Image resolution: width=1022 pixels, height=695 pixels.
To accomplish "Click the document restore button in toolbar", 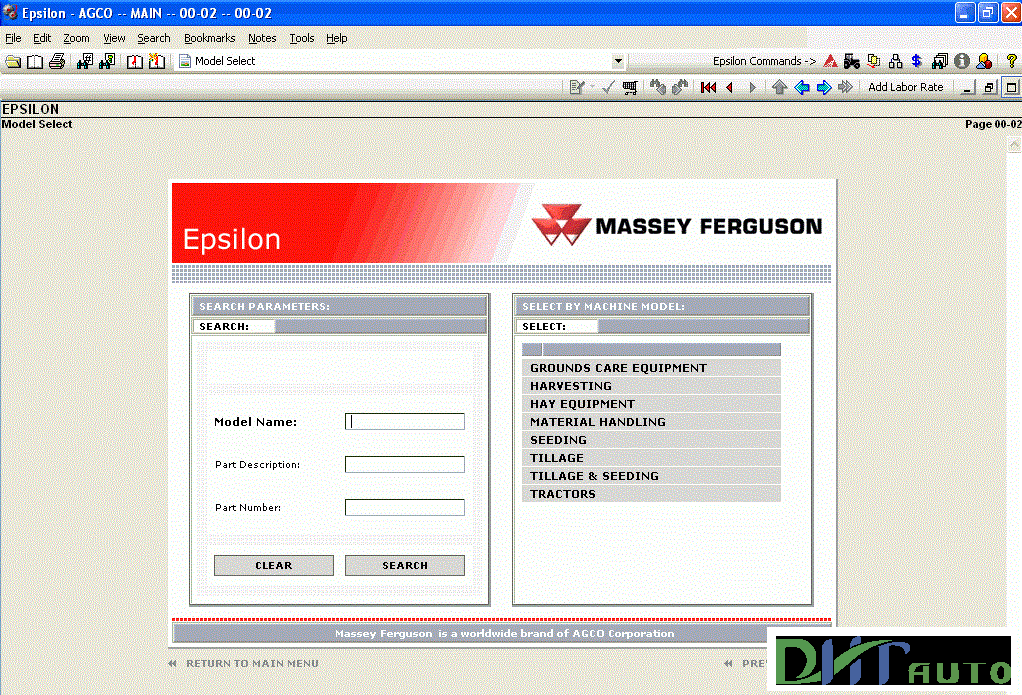I will pos(989,87).
